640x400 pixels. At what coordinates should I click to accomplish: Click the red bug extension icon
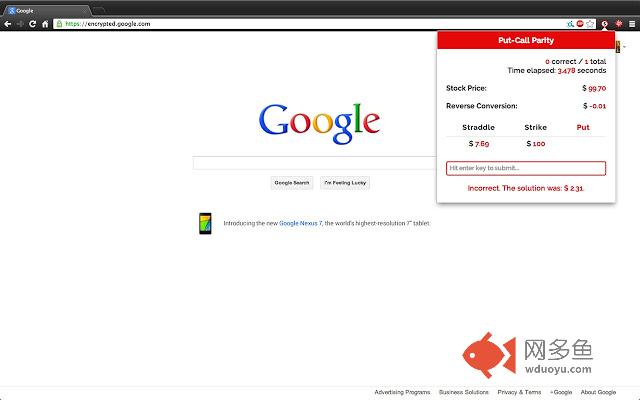619,23
